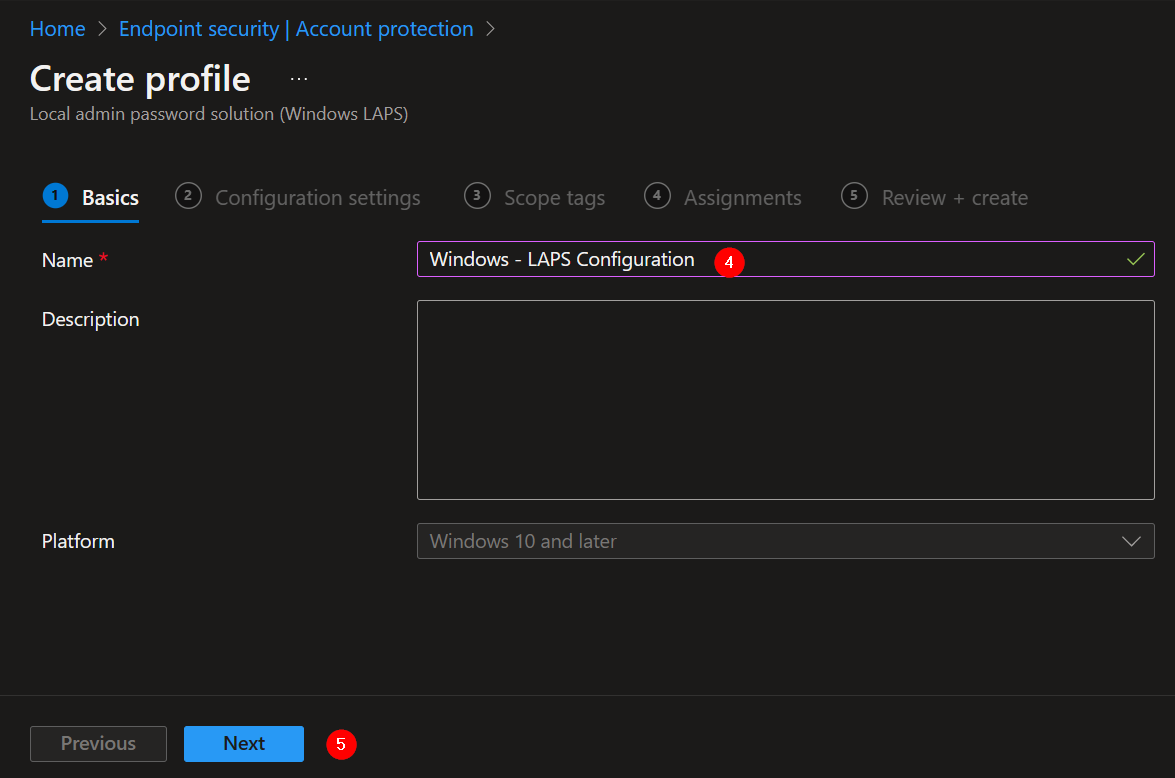The width and height of the screenshot is (1175, 778).
Task: Navigate to Home via the breadcrumb
Action: coord(57,29)
